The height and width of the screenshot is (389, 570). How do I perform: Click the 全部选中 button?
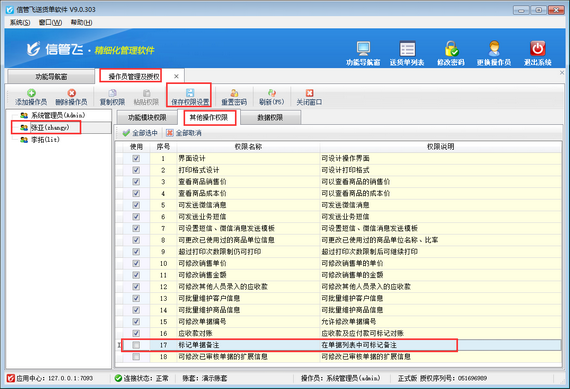point(140,133)
